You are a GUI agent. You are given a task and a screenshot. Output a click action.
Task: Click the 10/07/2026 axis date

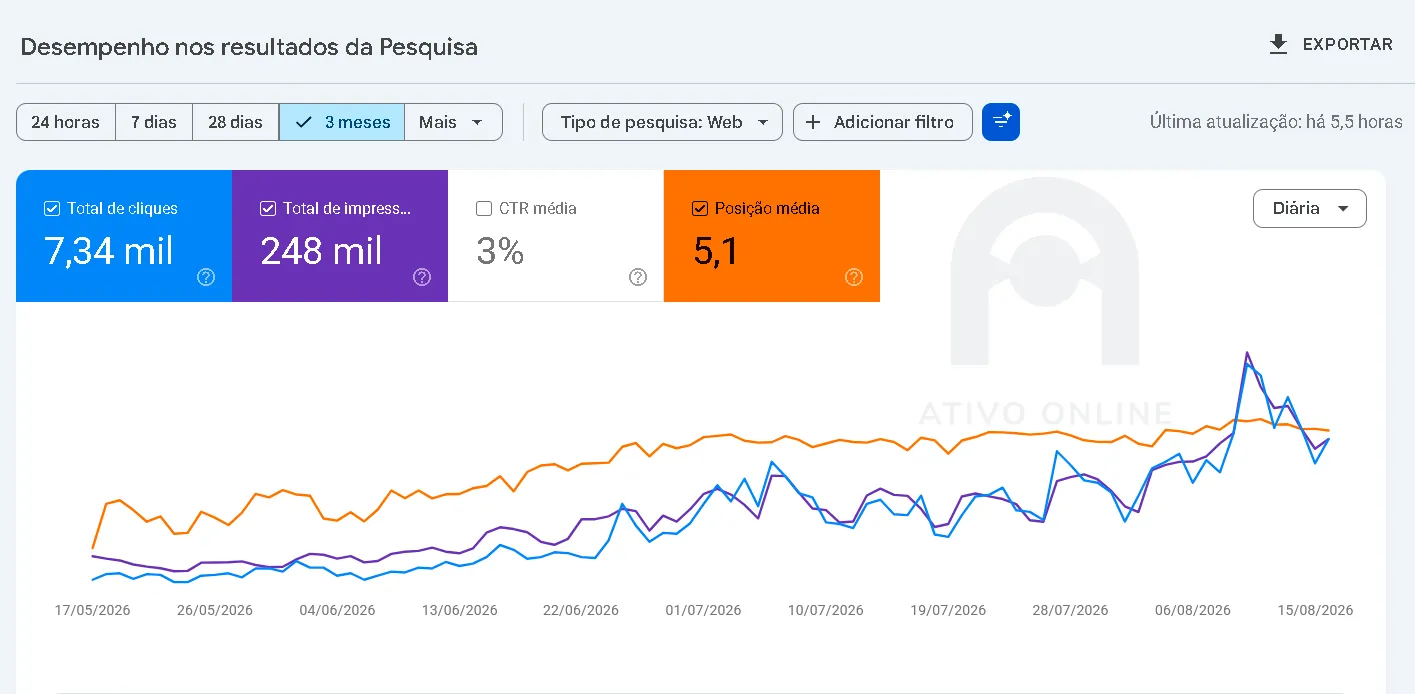click(826, 610)
